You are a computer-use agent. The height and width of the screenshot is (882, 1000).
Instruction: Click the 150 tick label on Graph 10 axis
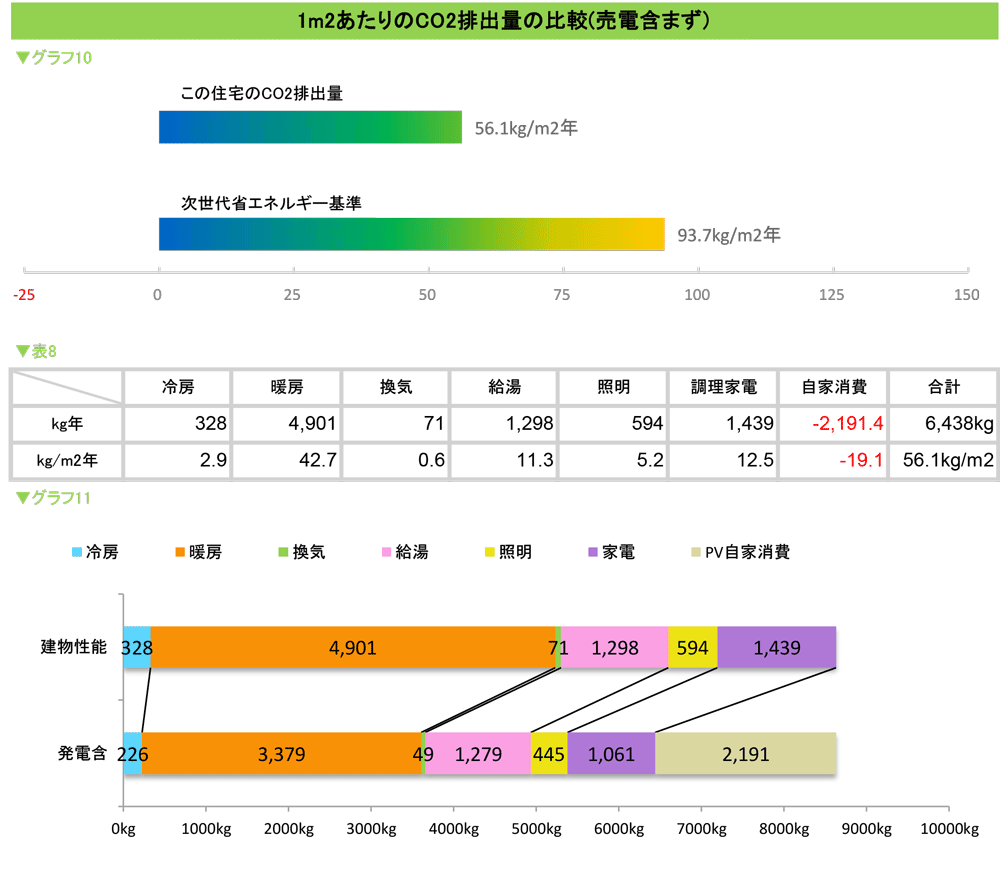pos(967,295)
